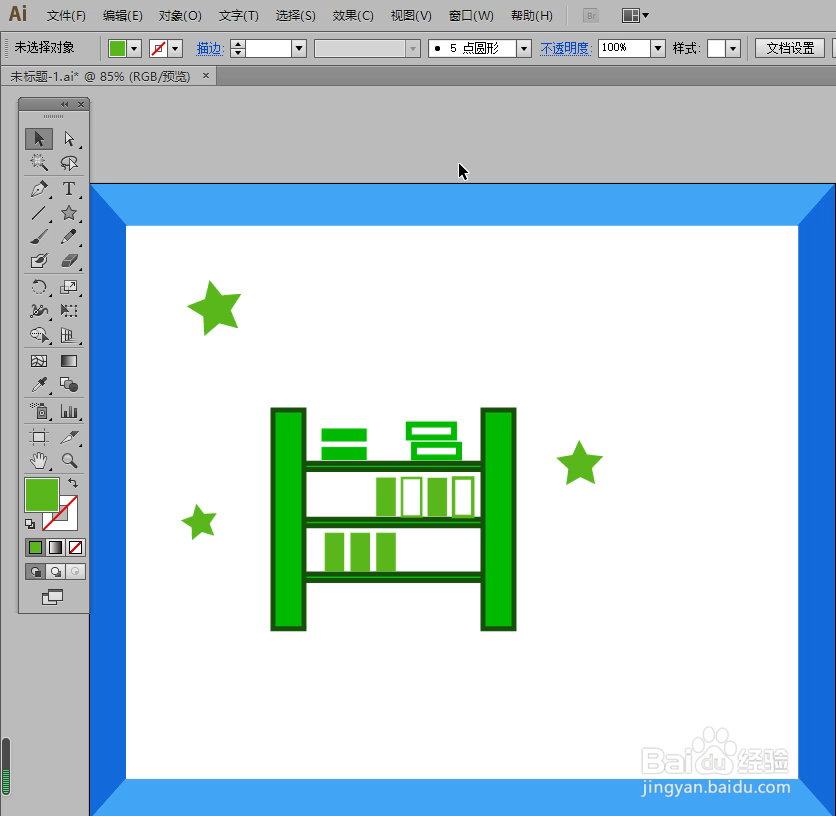The height and width of the screenshot is (816, 836).
Task: Click the 文档设置 button
Action: [790, 49]
